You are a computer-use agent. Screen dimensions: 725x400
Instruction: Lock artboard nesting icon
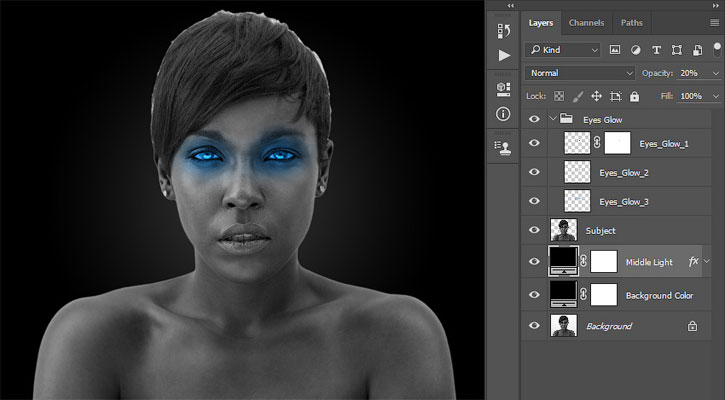[615, 96]
